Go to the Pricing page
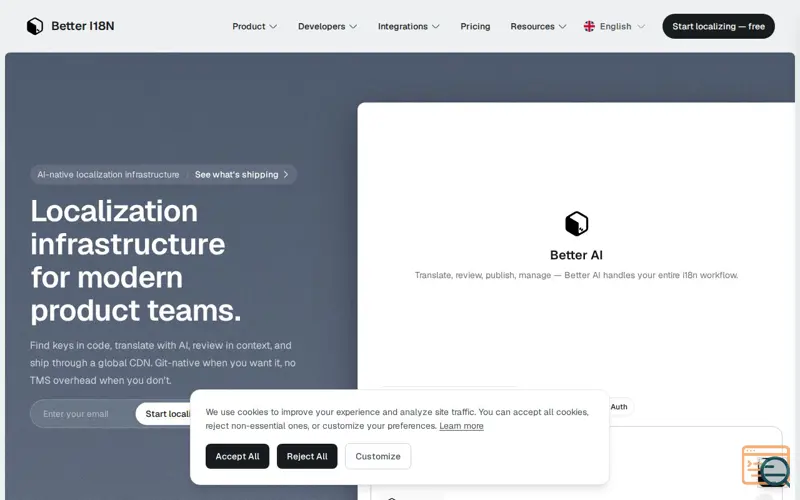Viewport: 800px width, 500px height. tap(475, 27)
